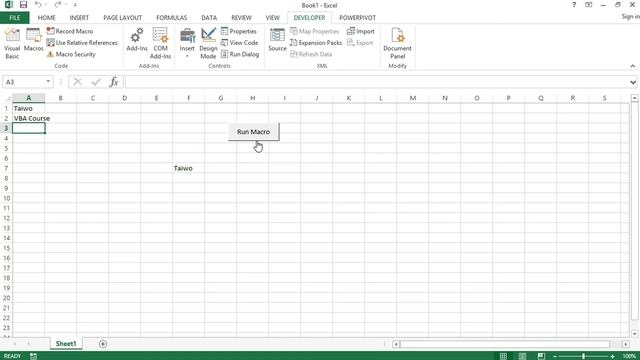Expand the formula bar

click(633, 82)
